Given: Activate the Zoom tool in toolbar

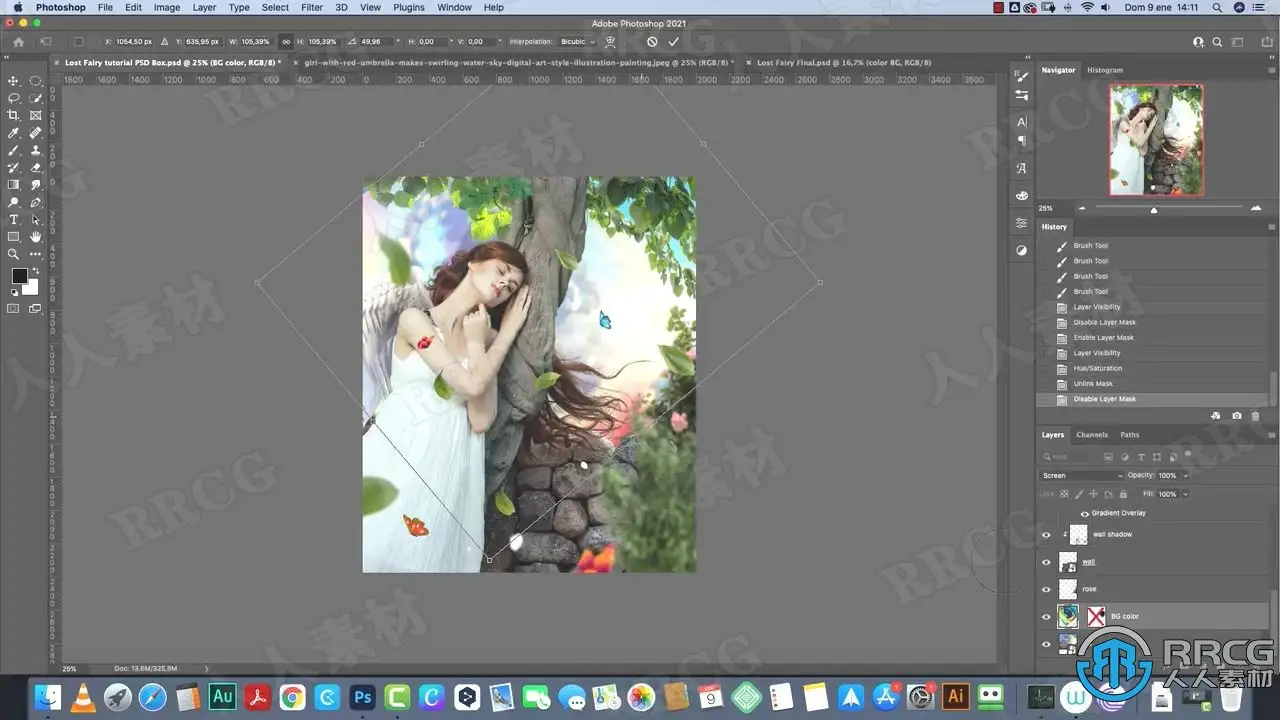Looking at the screenshot, I should (x=14, y=254).
